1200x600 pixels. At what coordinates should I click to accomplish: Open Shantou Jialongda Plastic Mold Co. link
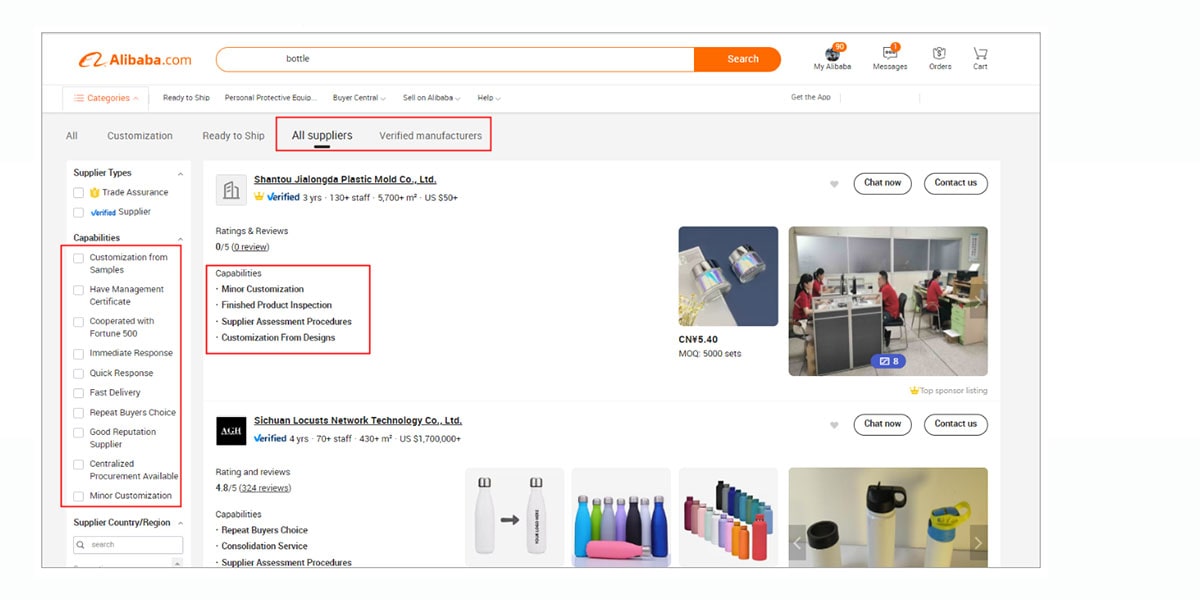coord(345,180)
